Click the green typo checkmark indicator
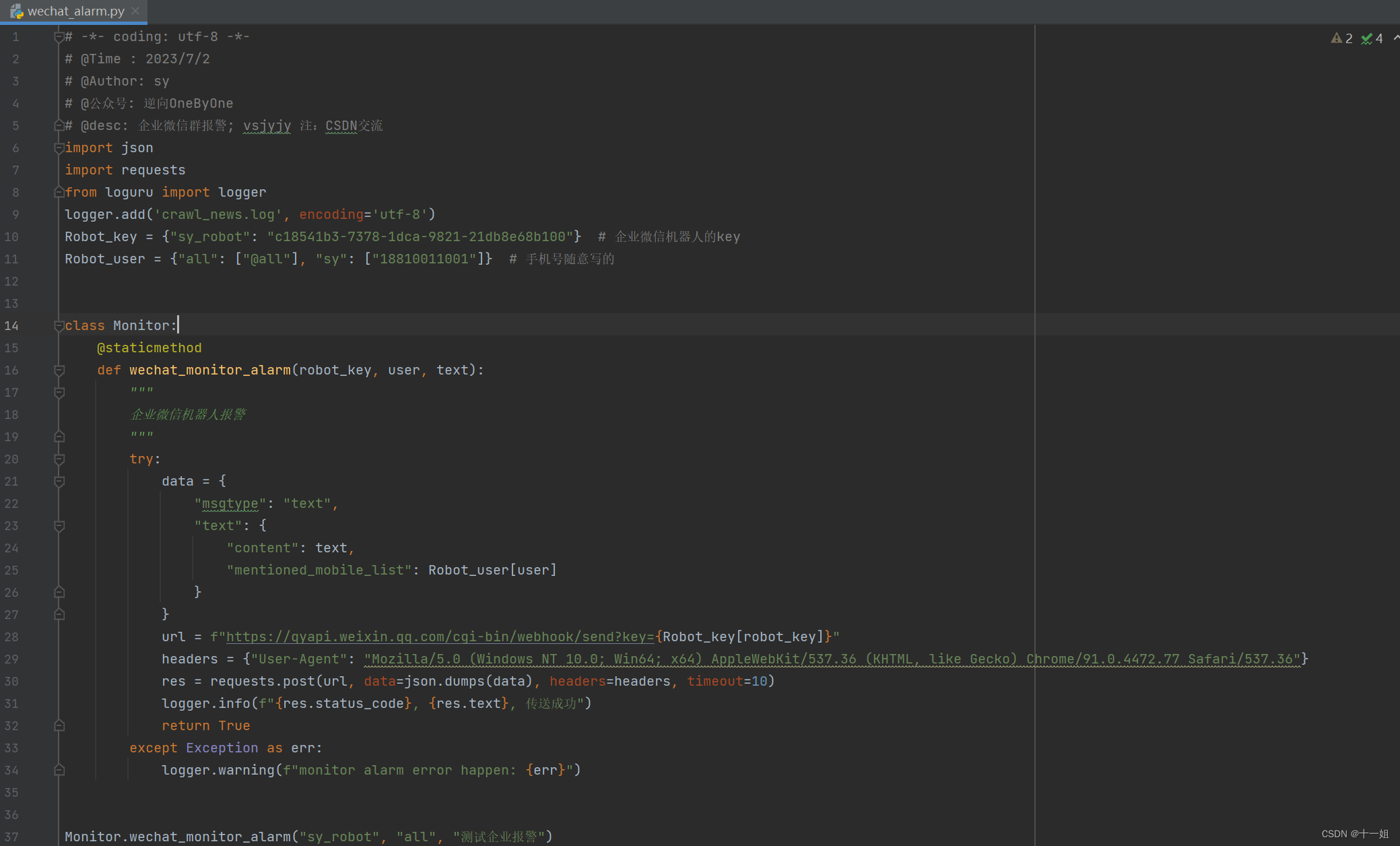Image resolution: width=1400 pixels, height=846 pixels. coord(1366,38)
